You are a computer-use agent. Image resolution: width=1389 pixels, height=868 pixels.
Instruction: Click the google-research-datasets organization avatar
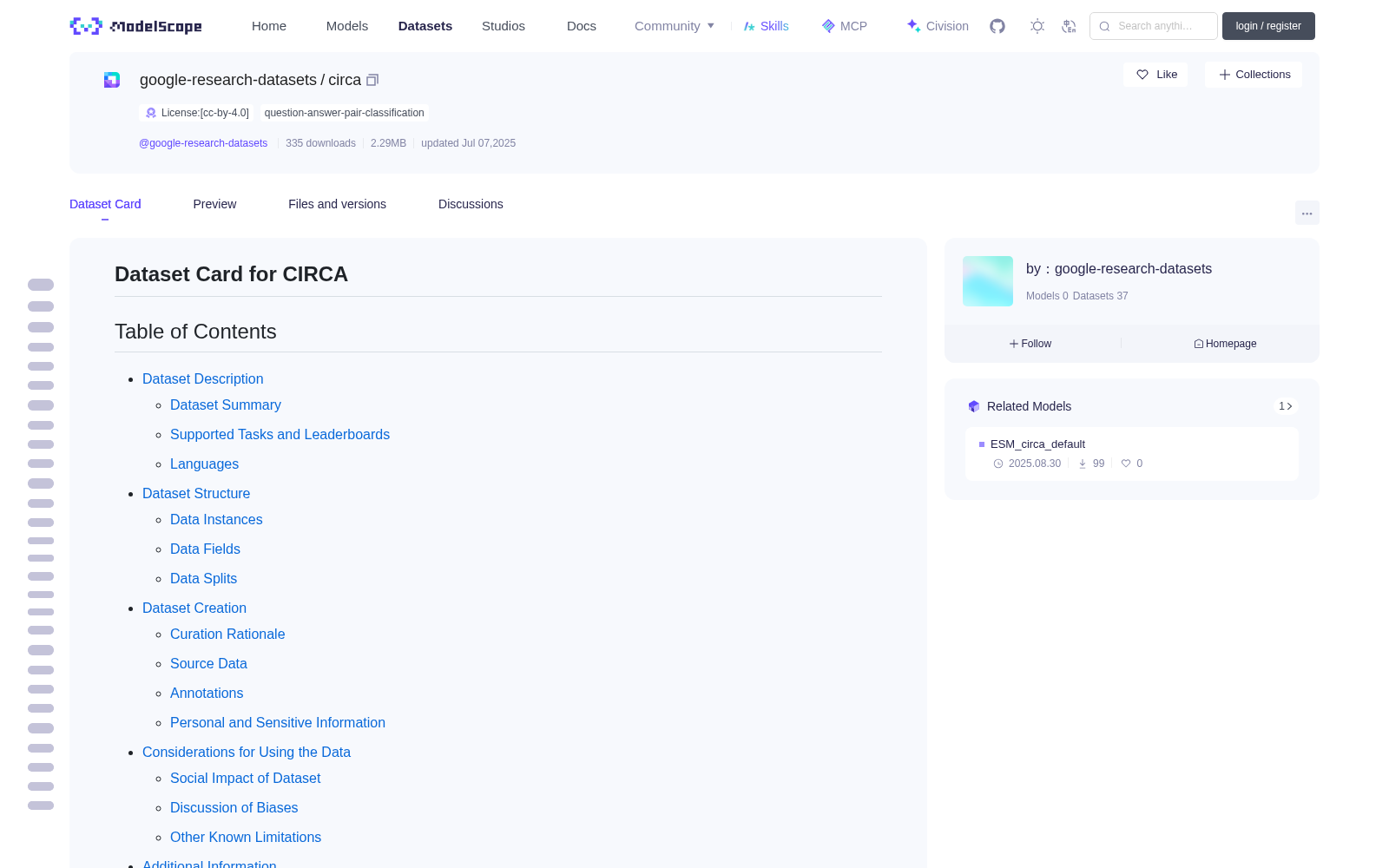[988, 281]
